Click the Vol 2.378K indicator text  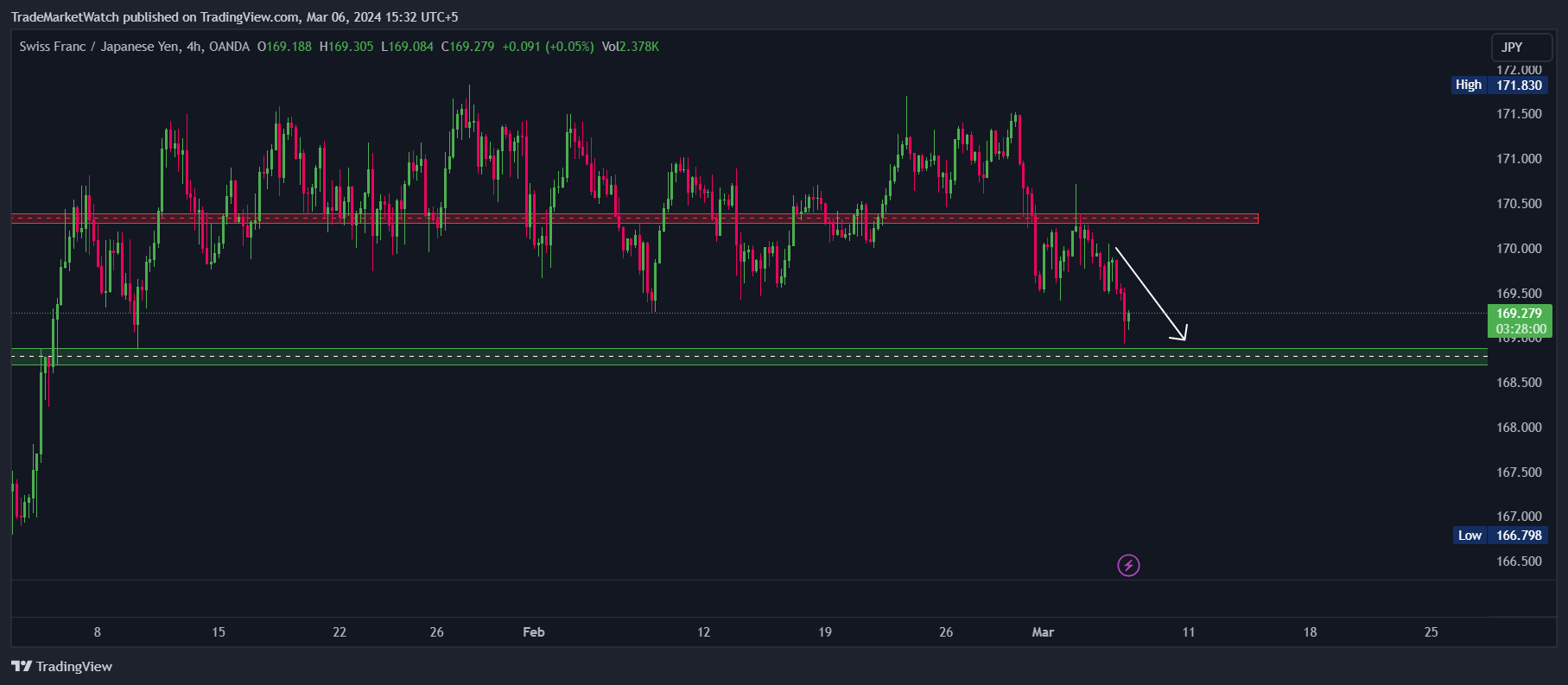tap(631, 47)
